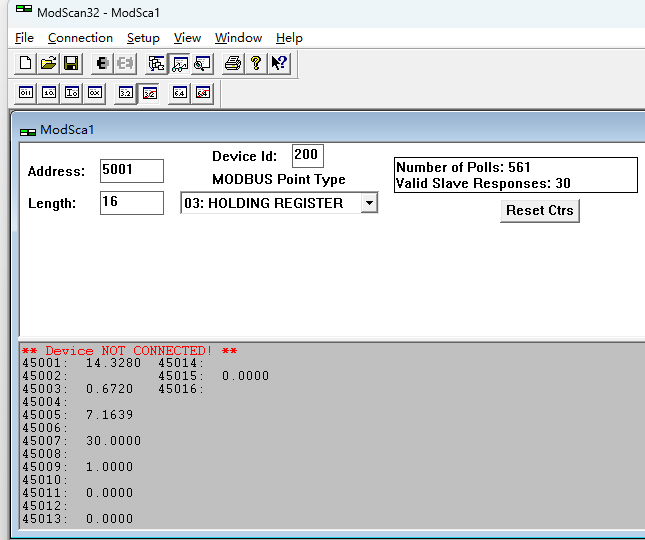Image resolution: width=645 pixels, height=540 pixels.
Task: Click the Print icon in toolbar
Action: click(x=233, y=64)
